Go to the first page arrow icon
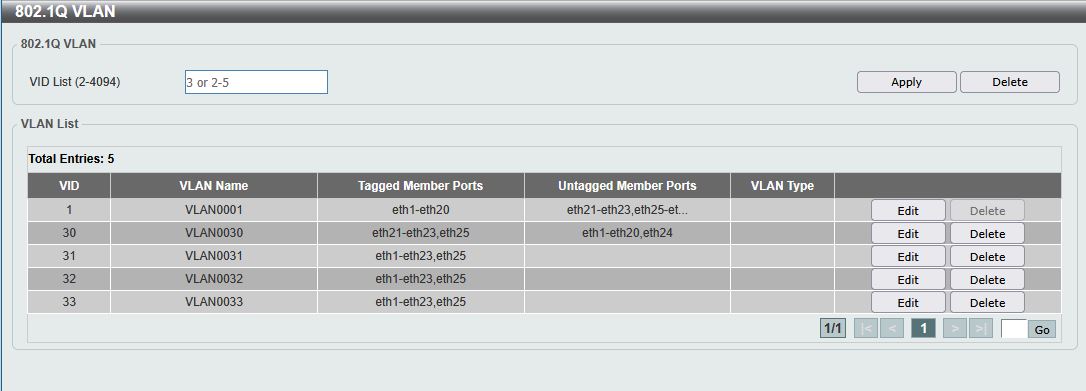This screenshot has width=1086, height=391. (866, 329)
